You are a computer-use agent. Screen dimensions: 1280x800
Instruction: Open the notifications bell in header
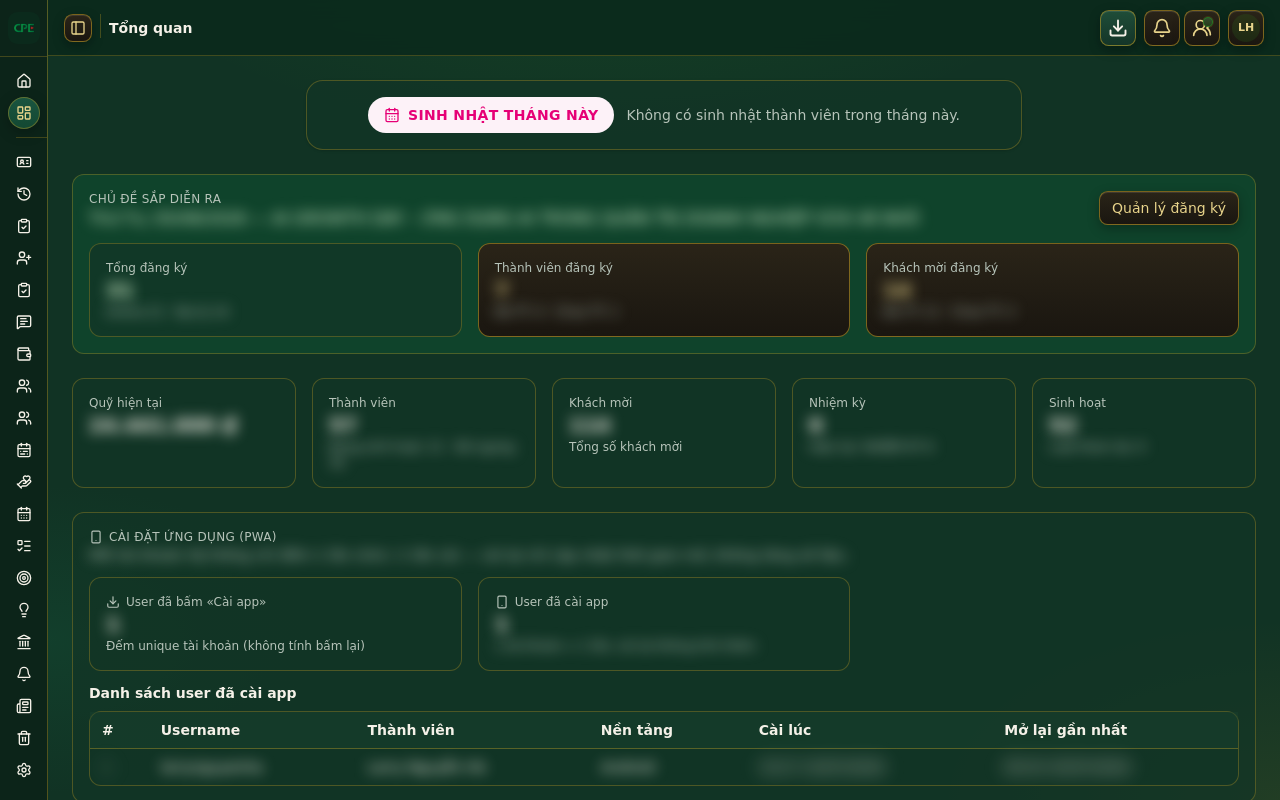coord(1162,28)
